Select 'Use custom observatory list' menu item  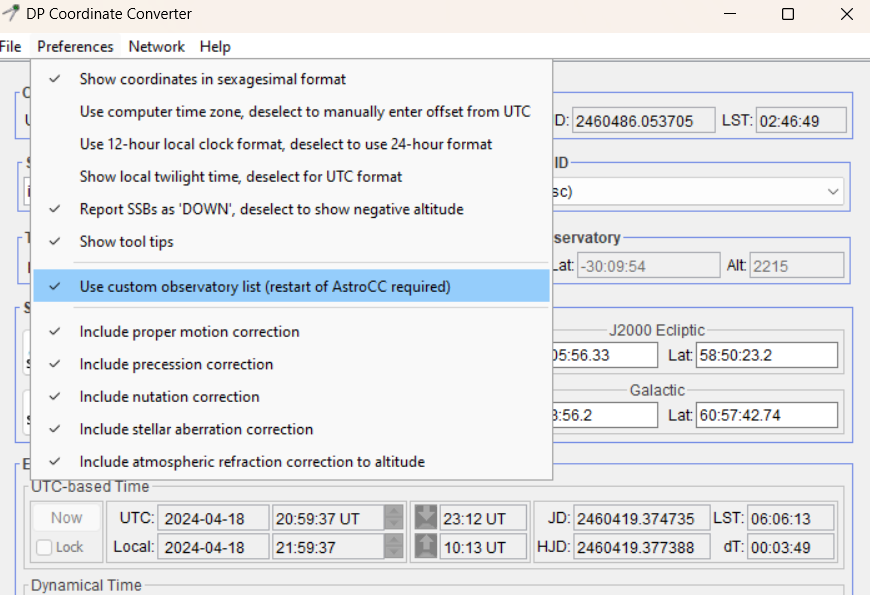(265, 287)
